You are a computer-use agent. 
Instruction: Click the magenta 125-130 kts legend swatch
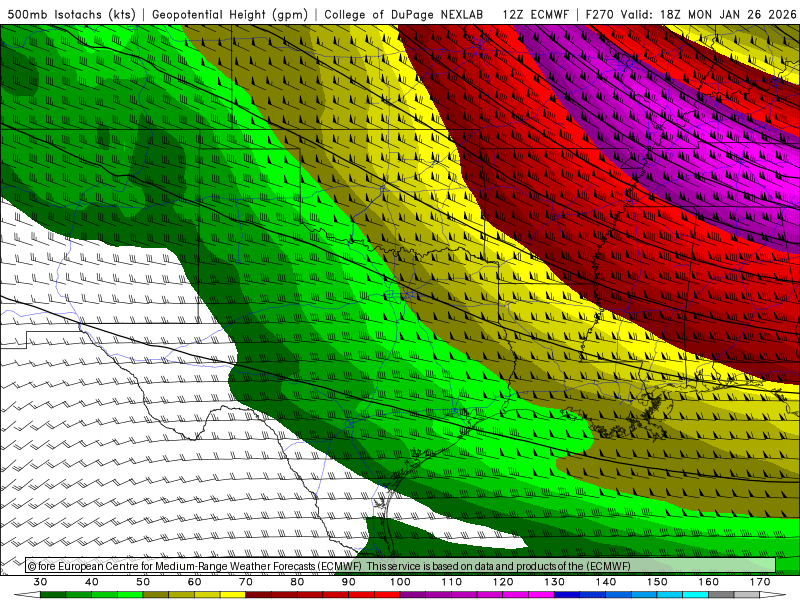(x=542, y=595)
